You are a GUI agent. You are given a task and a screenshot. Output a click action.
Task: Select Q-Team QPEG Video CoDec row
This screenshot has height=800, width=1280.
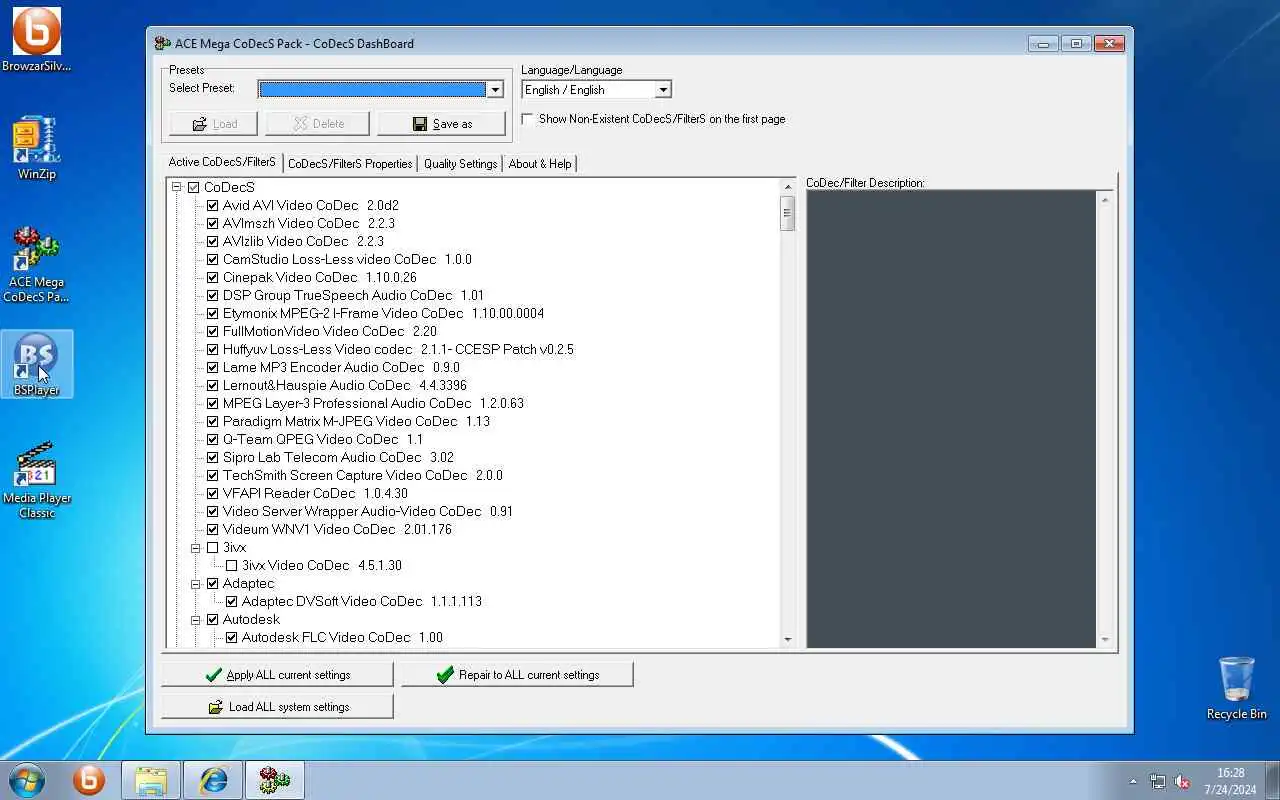[x=323, y=439]
